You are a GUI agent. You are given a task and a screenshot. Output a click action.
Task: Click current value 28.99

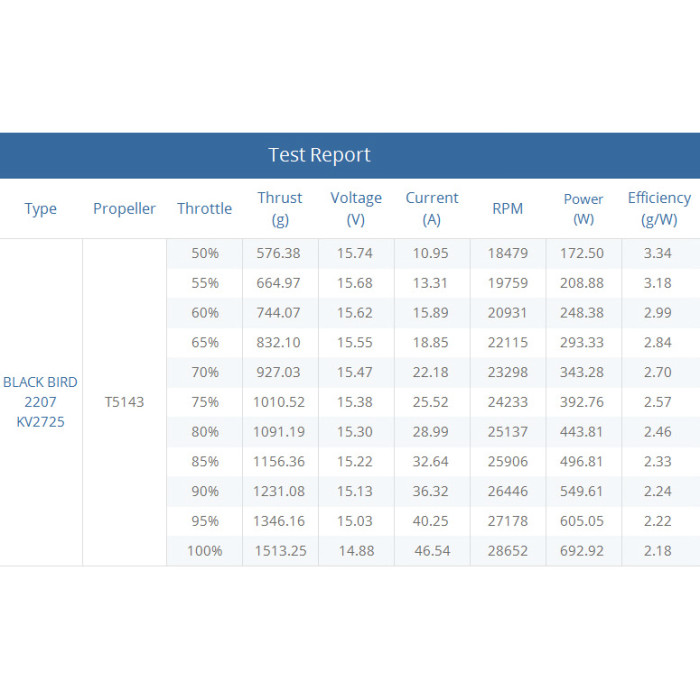(430, 432)
